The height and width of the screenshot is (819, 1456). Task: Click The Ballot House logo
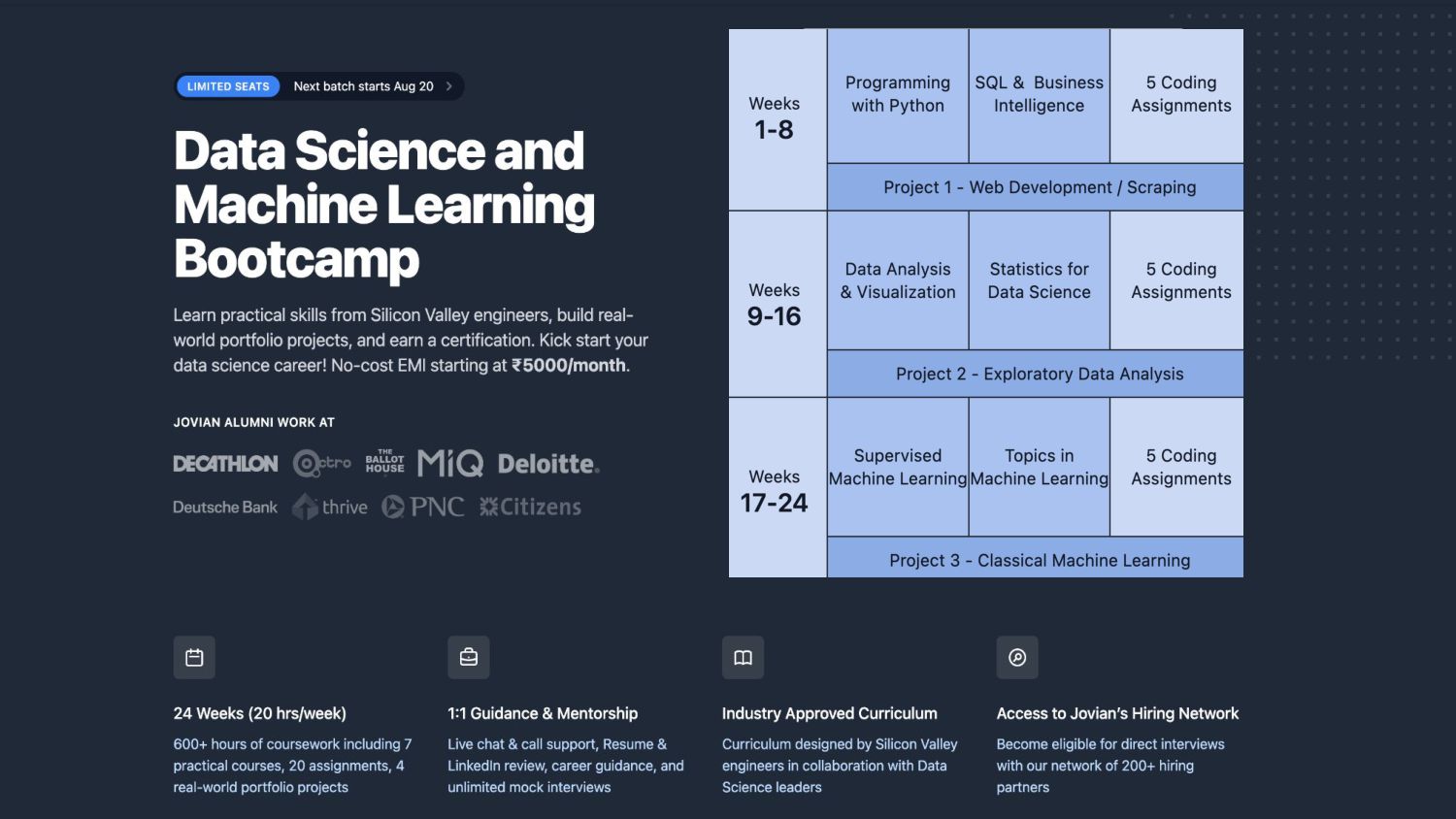(x=385, y=462)
